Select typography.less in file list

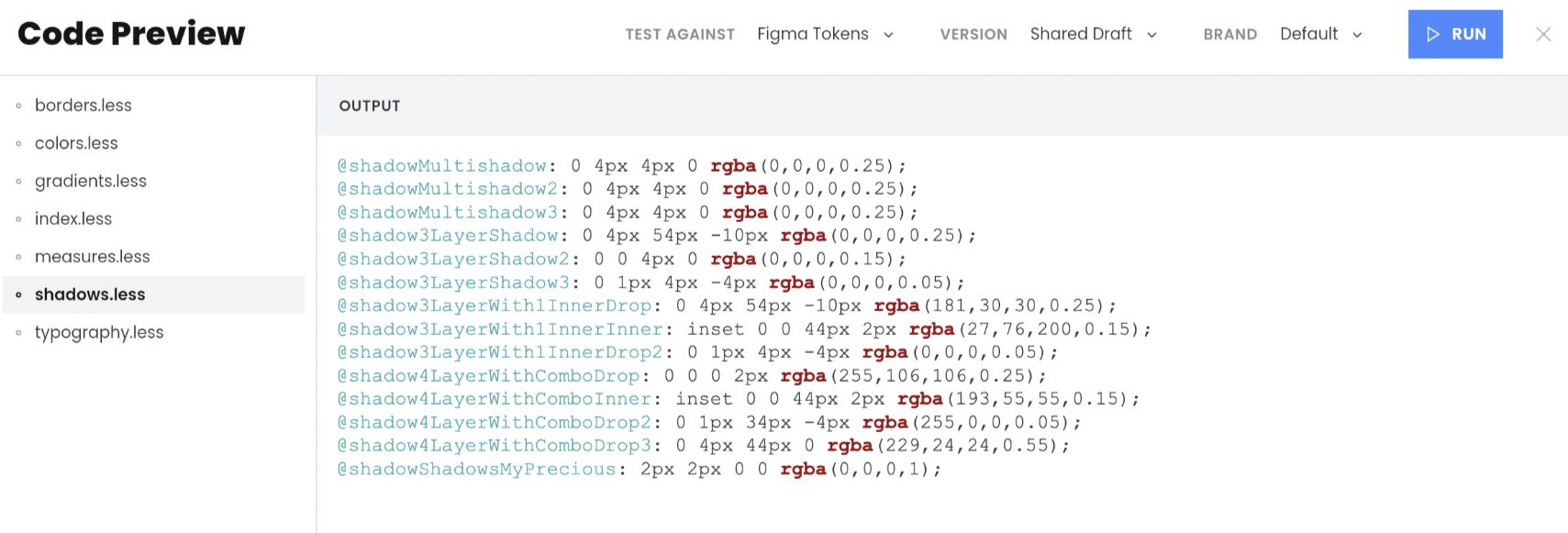click(x=99, y=332)
